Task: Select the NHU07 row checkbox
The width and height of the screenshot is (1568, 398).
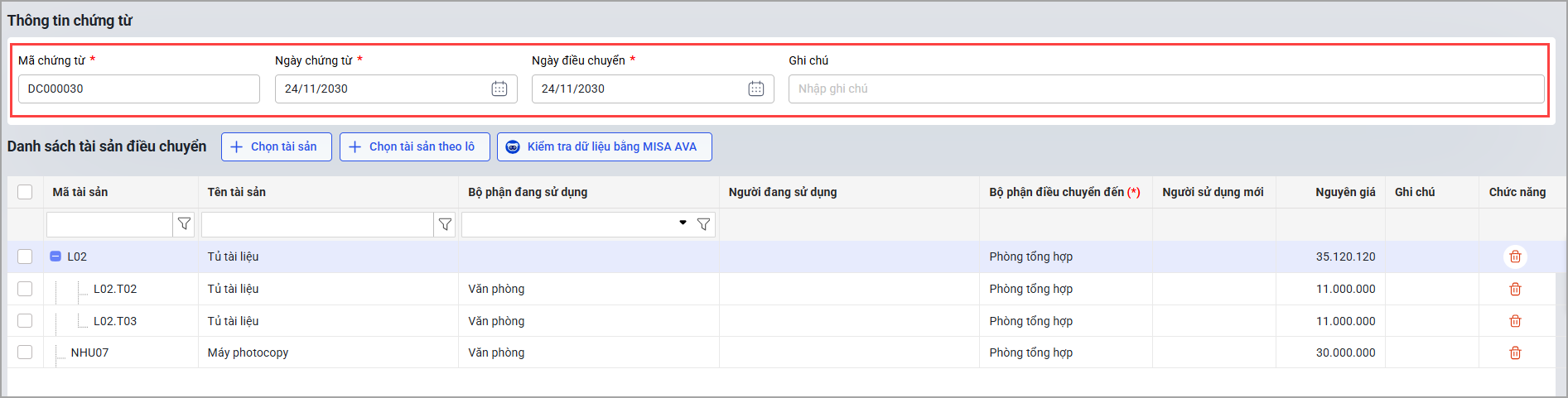Action: [x=25, y=352]
